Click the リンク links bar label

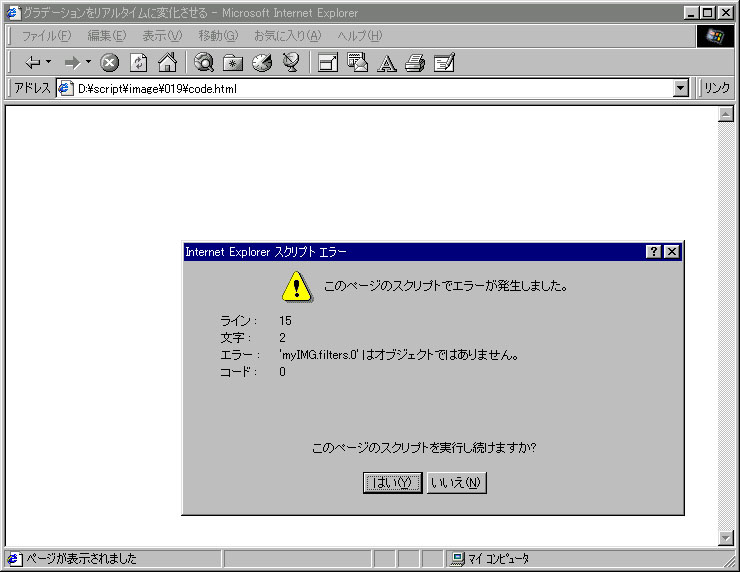click(x=717, y=88)
